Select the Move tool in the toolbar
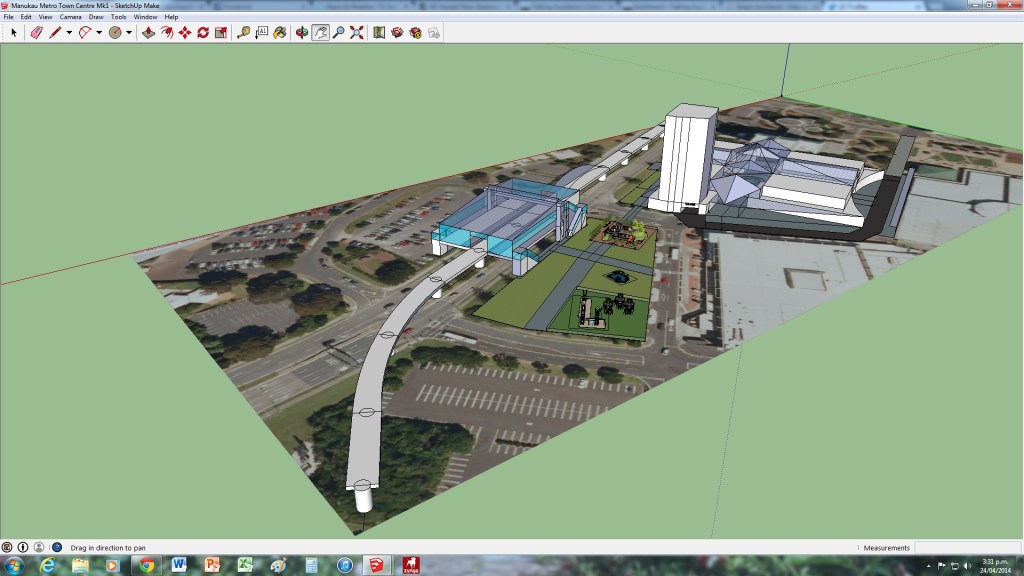Image resolution: width=1024 pixels, height=576 pixels. click(183, 33)
